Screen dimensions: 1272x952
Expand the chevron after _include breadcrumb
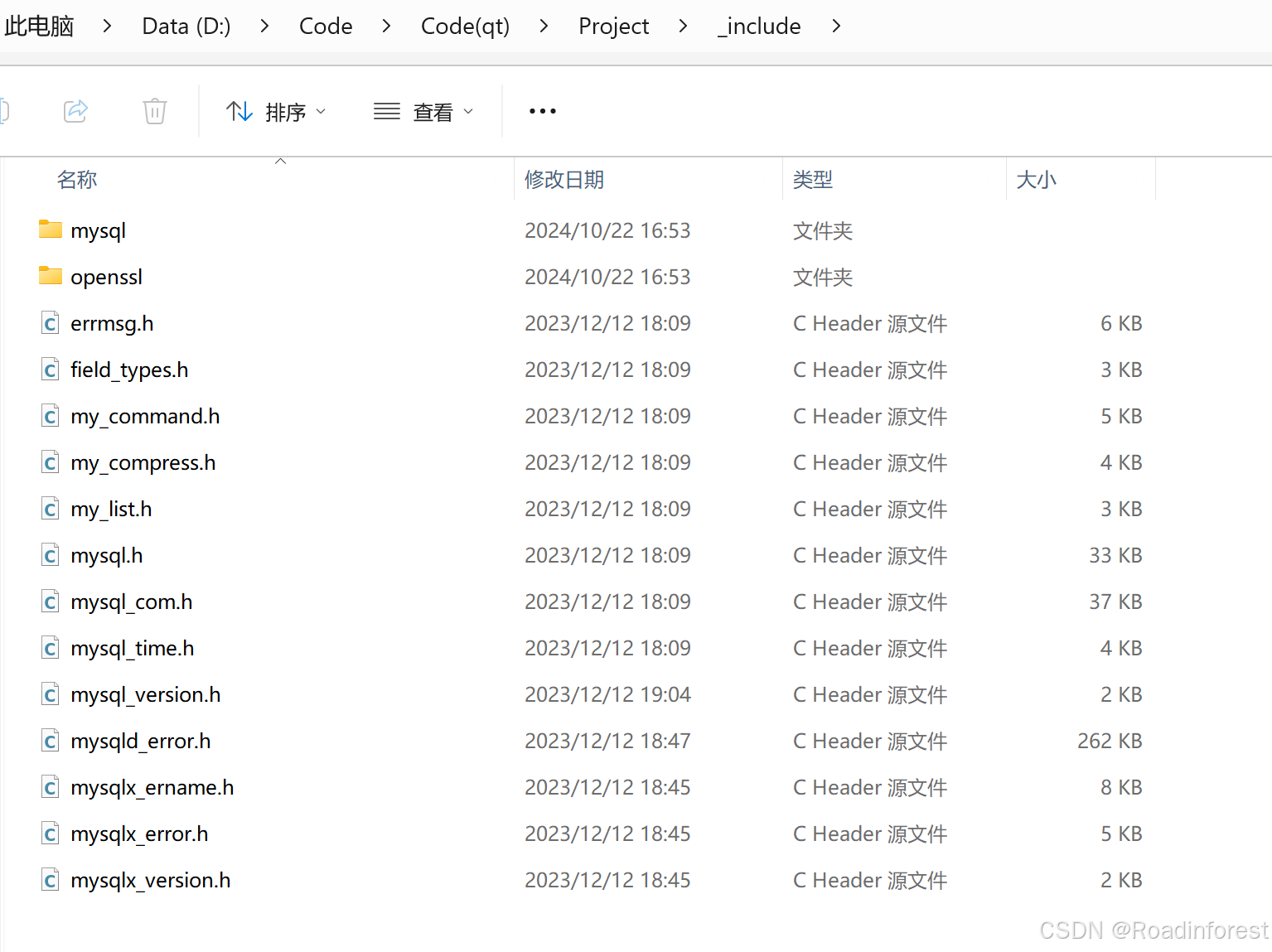(836, 27)
